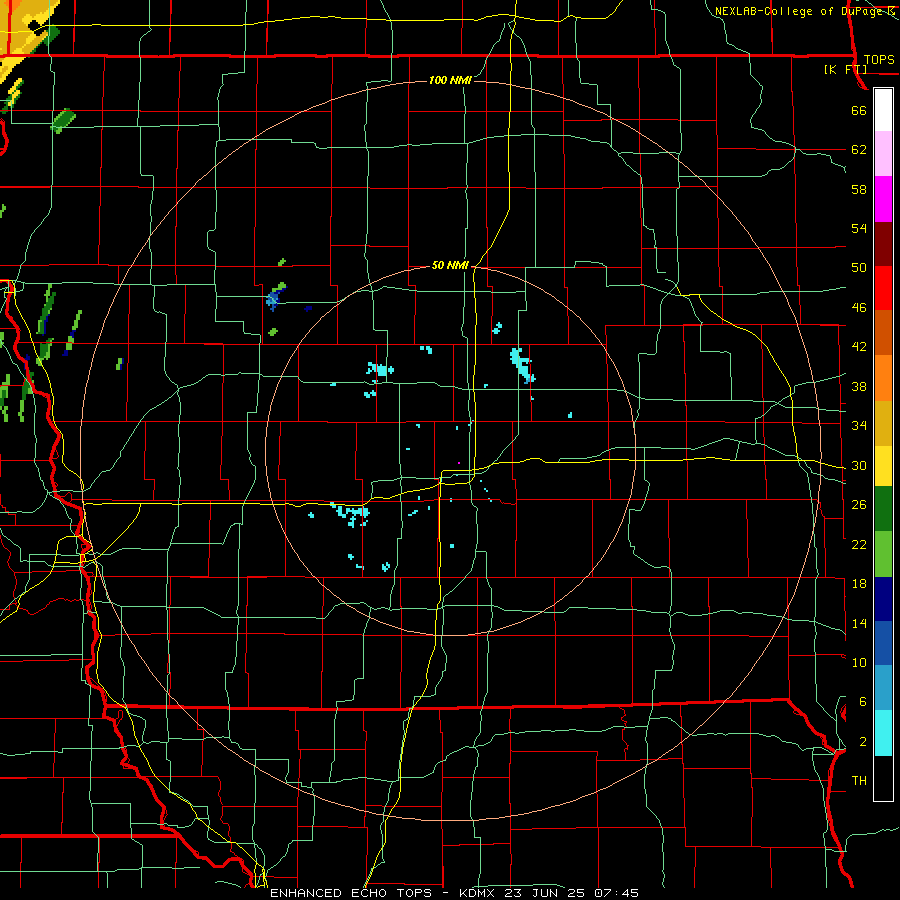Click the '07:45' timestamp

618,893
